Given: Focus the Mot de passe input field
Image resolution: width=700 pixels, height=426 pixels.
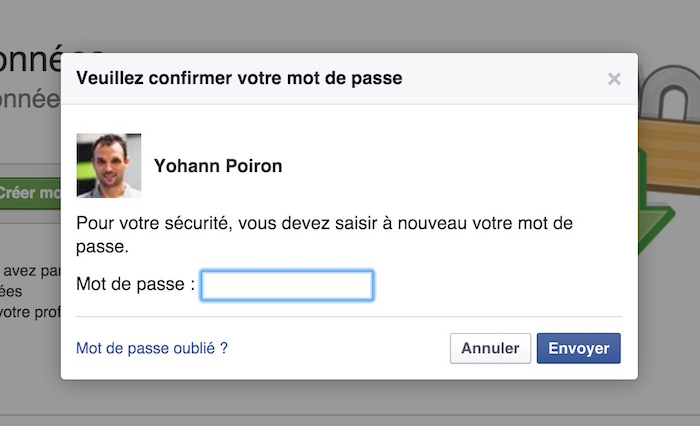Looking at the screenshot, I should (x=287, y=285).
